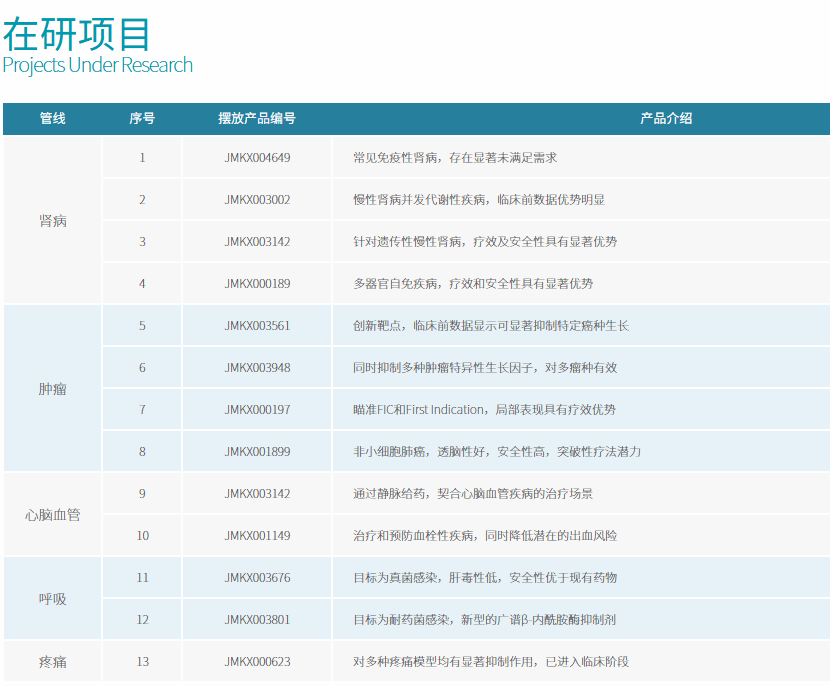
Task: Click the description starting with 常见免疫性肾病
Action: [455, 158]
